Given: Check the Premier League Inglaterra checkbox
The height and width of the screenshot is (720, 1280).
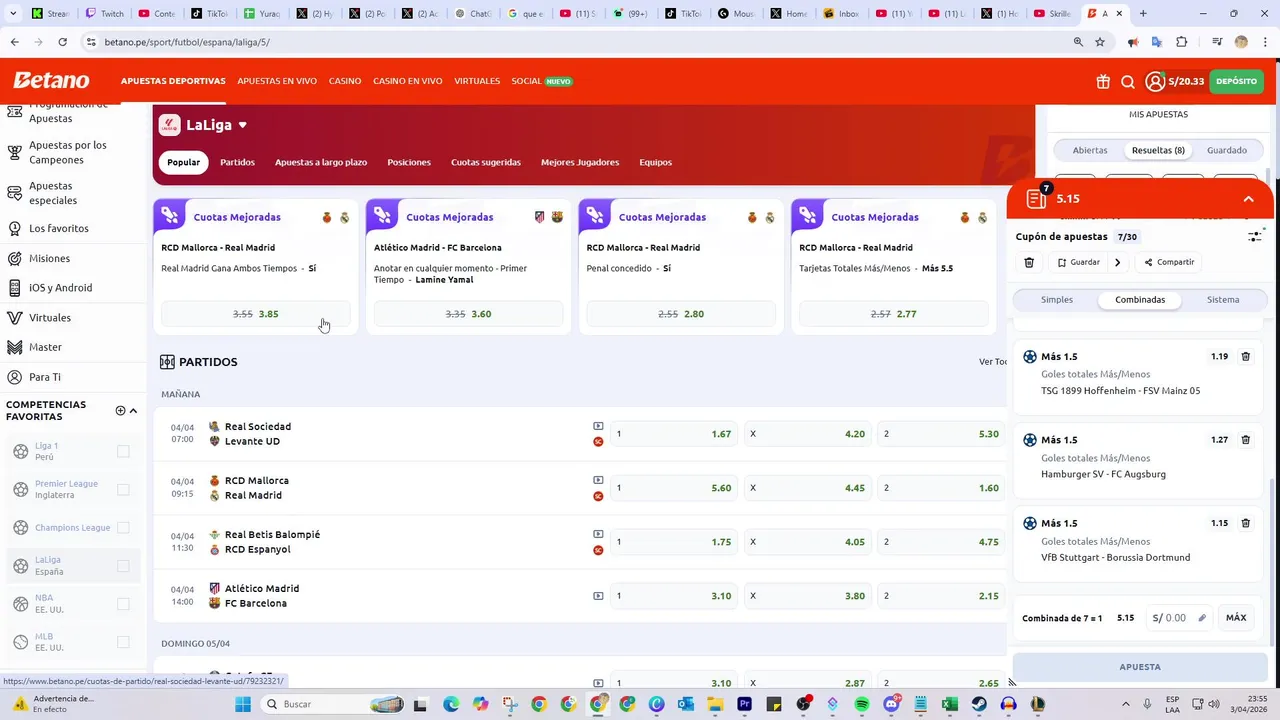Looking at the screenshot, I should [123, 489].
